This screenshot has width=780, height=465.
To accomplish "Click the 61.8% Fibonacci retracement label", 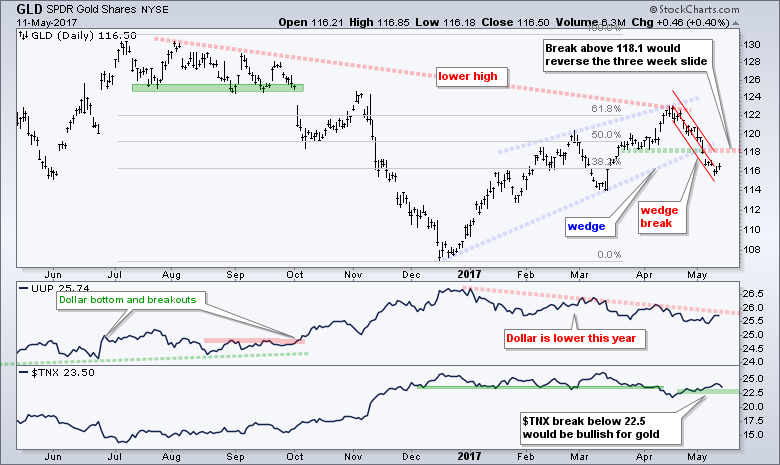I will pyautogui.click(x=606, y=109).
